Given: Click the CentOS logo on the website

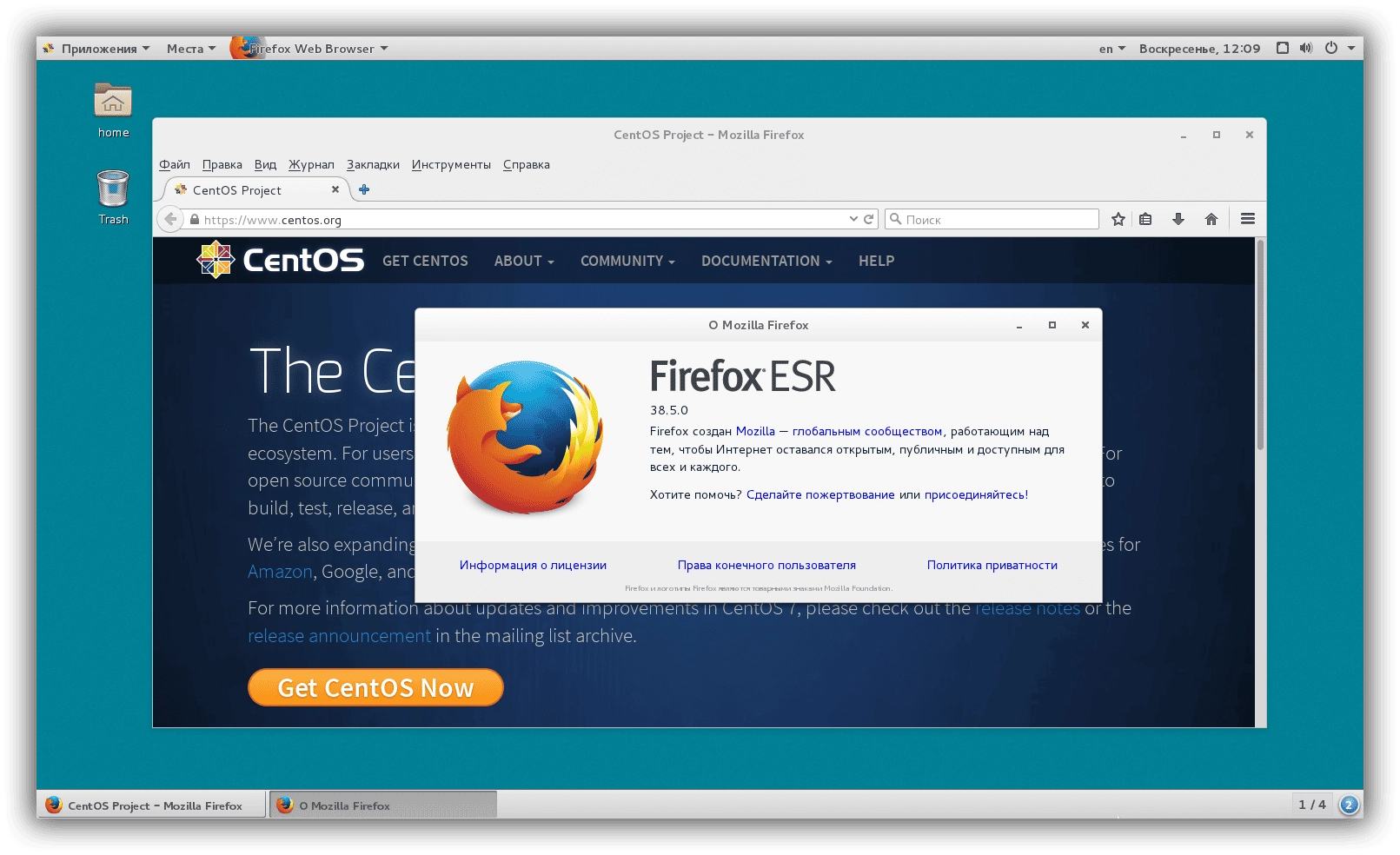Looking at the screenshot, I should (281, 260).
